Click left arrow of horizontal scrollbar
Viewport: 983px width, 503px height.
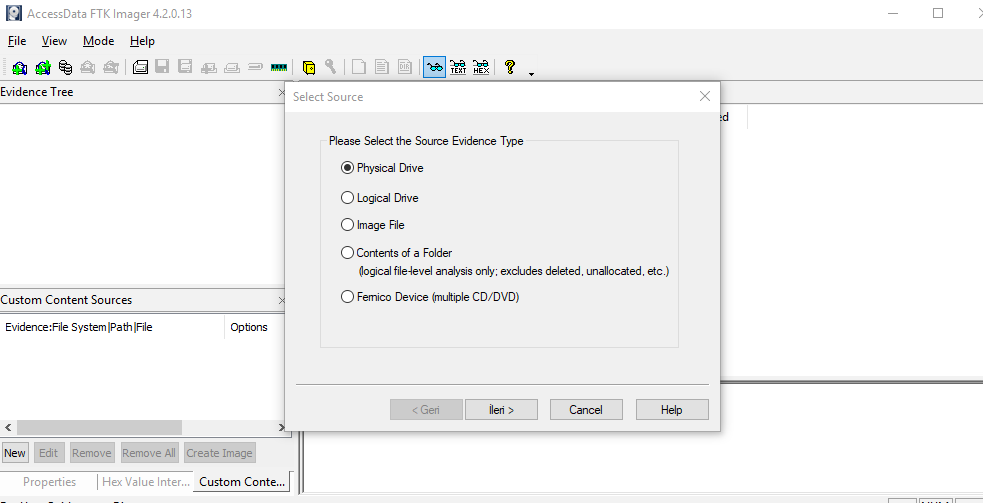point(8,428)
